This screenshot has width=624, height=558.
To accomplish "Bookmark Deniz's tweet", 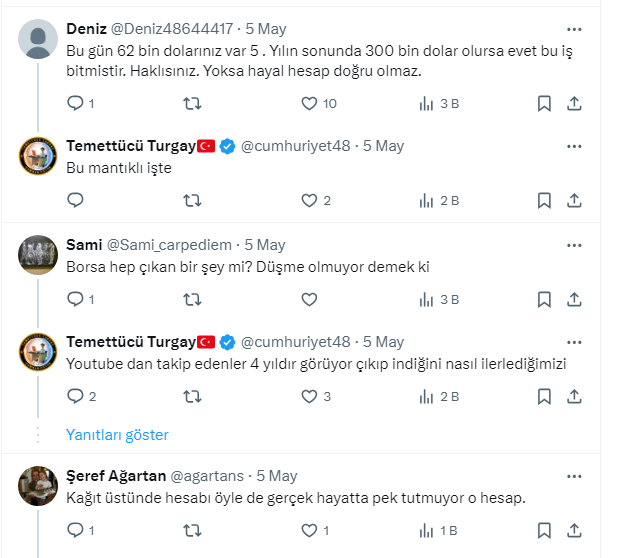I will tap(544, 103).
